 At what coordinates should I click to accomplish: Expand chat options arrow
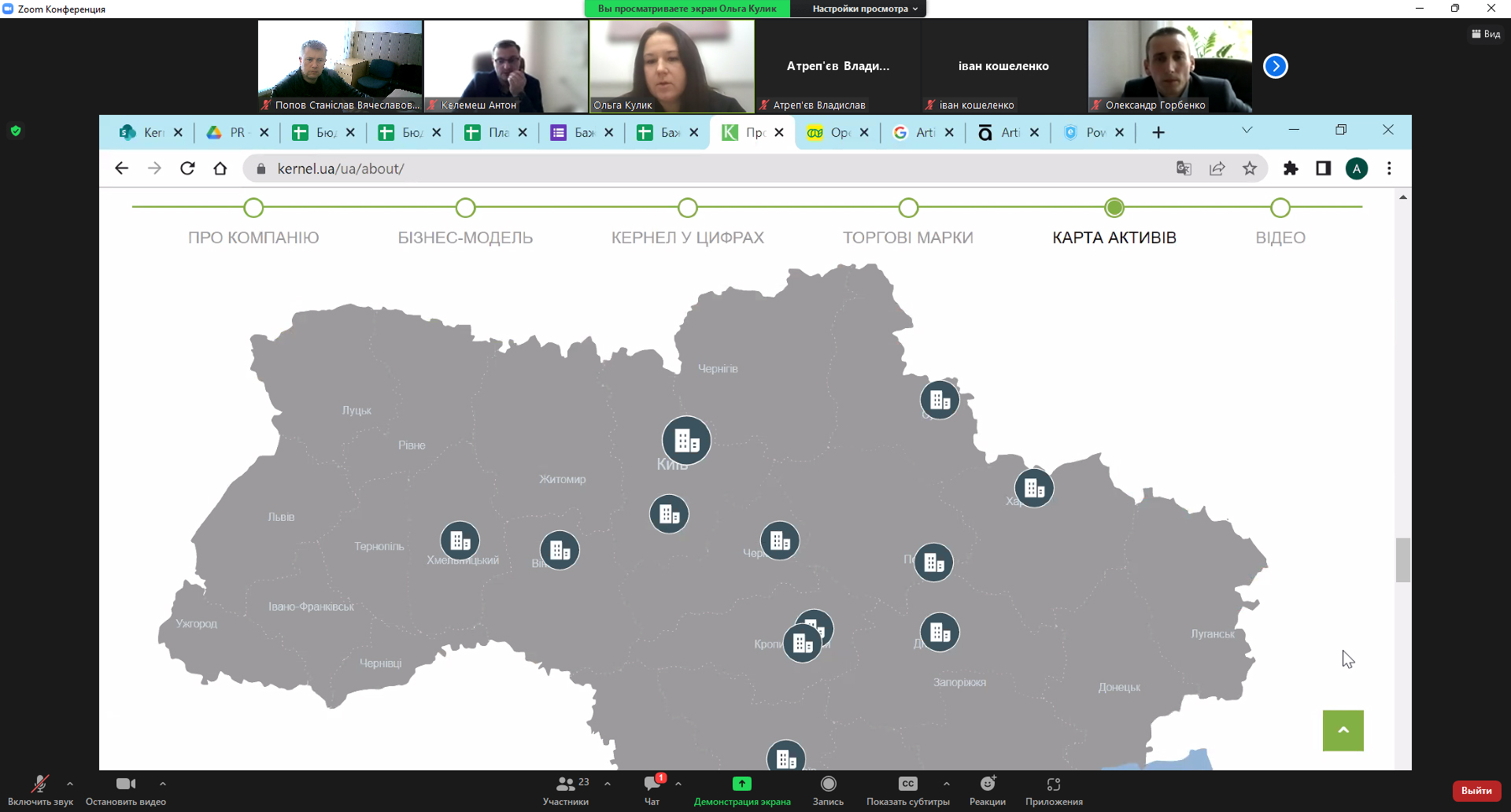[x=678, y=784]
